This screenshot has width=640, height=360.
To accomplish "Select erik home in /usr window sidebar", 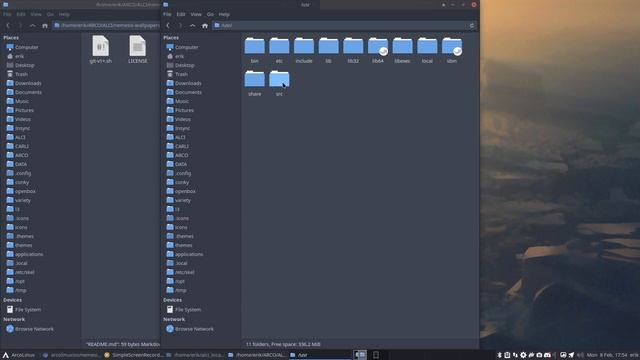I will [175, 56].
